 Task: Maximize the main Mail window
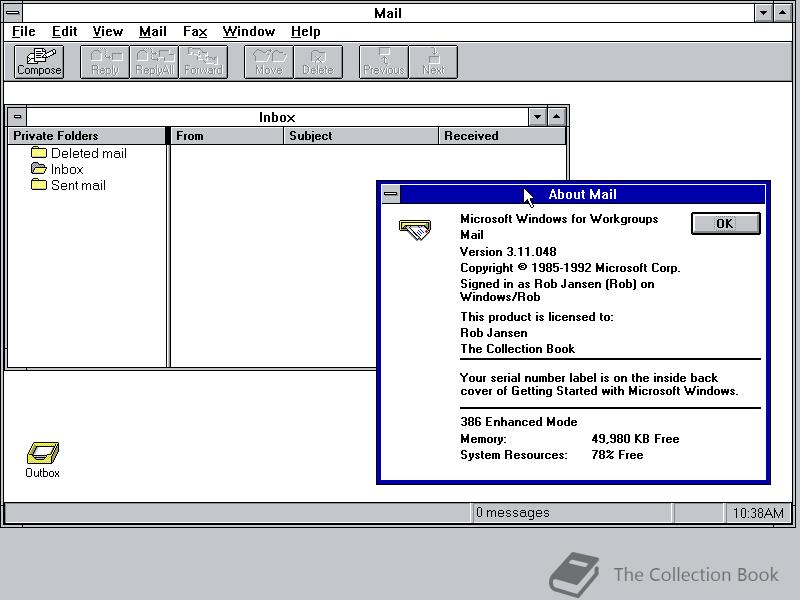coord(782,13)
